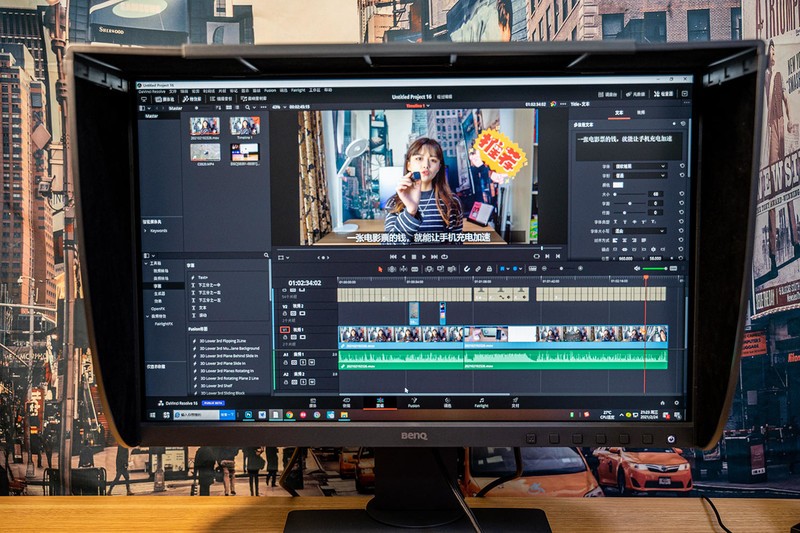Click the timeline zoom in plus icon
Screen dimensions: 800x533
point(580,268)
